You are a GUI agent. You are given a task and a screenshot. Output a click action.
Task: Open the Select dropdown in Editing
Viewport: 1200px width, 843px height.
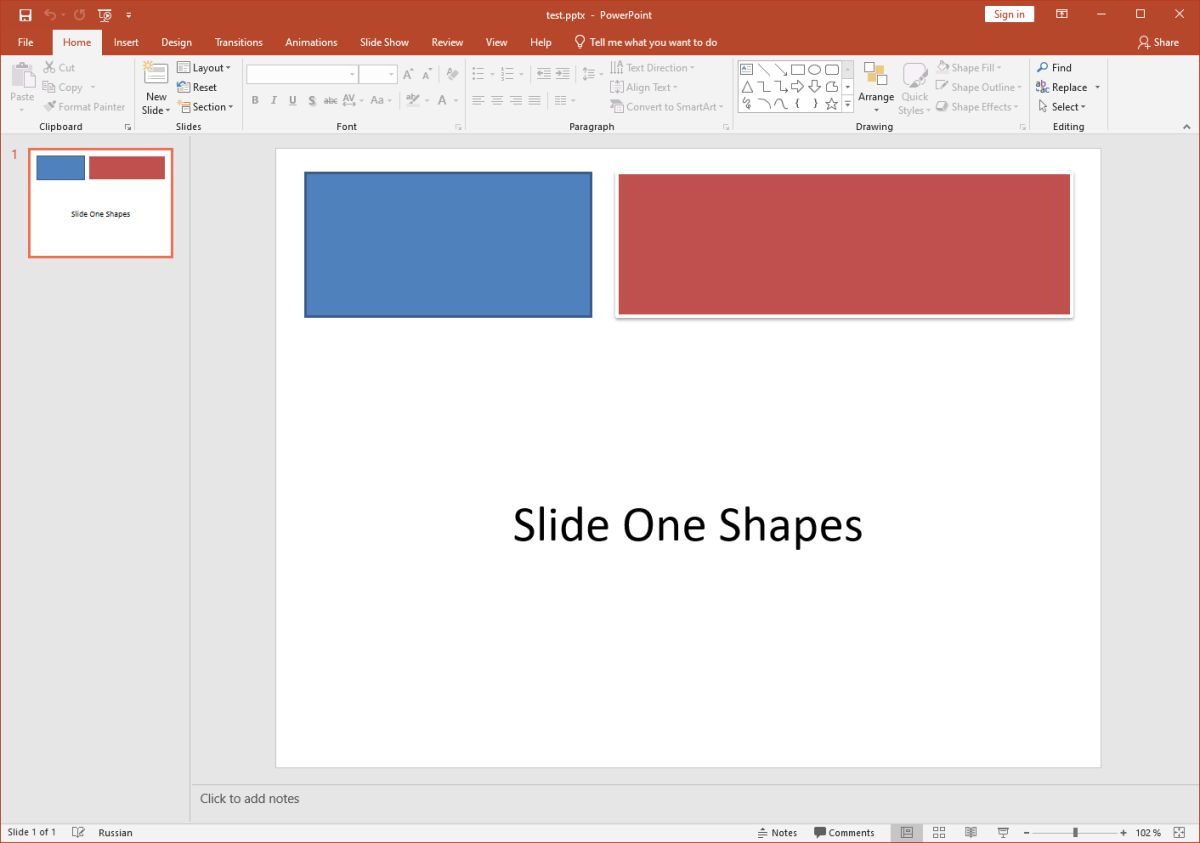point(1062,107)
